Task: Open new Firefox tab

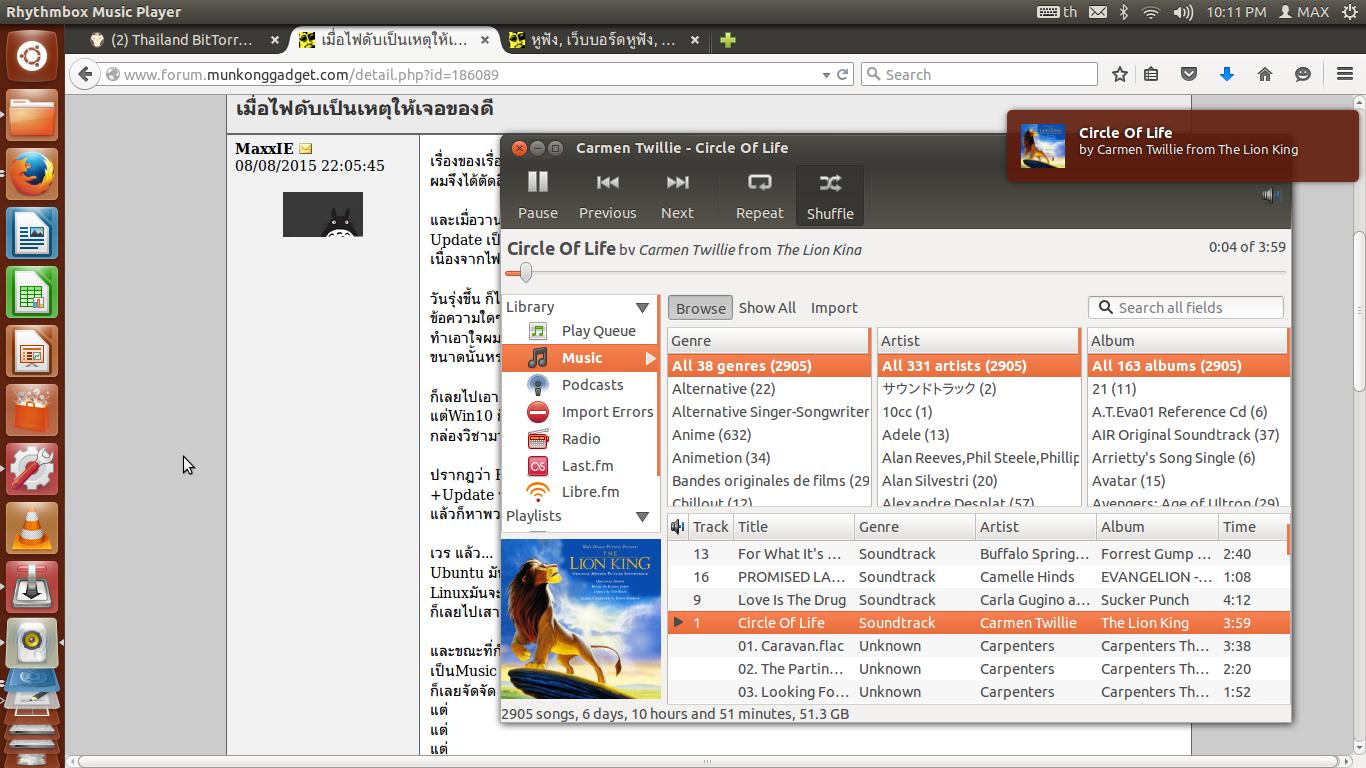Action: 728,40
